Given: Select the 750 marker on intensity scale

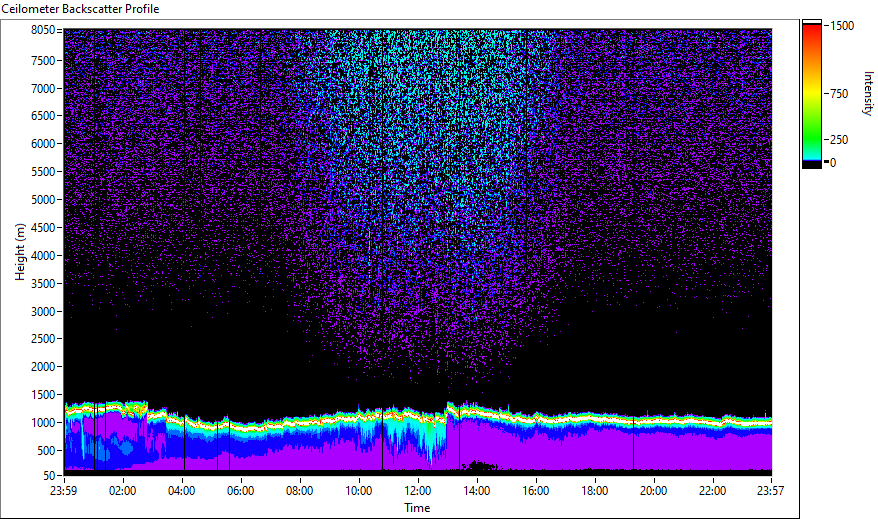Looking at the screenshot, I should (x=839, y=94).
